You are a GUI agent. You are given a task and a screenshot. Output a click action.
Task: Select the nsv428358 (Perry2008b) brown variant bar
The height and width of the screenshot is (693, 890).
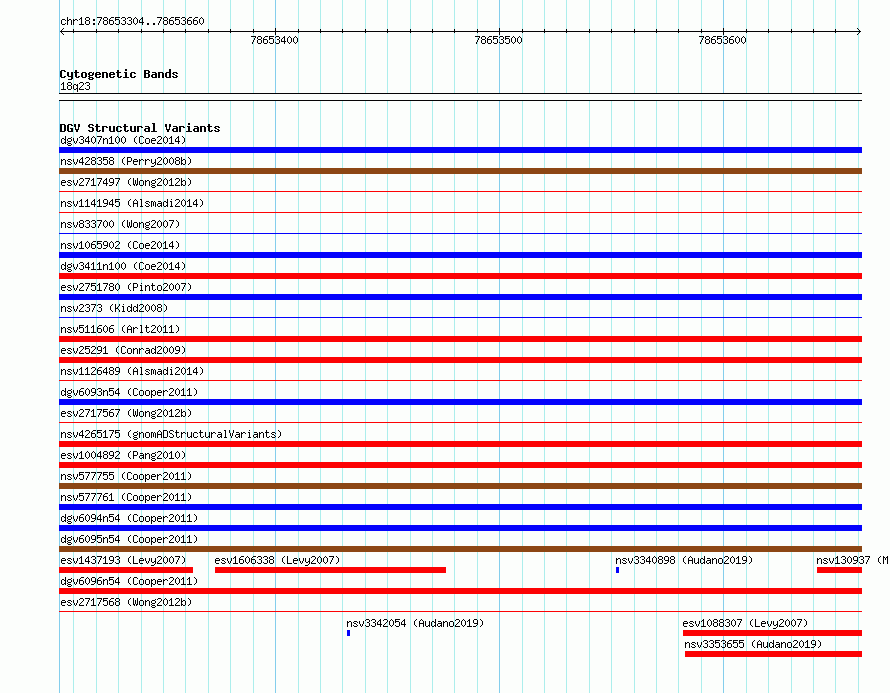click(x=460, y=171)
